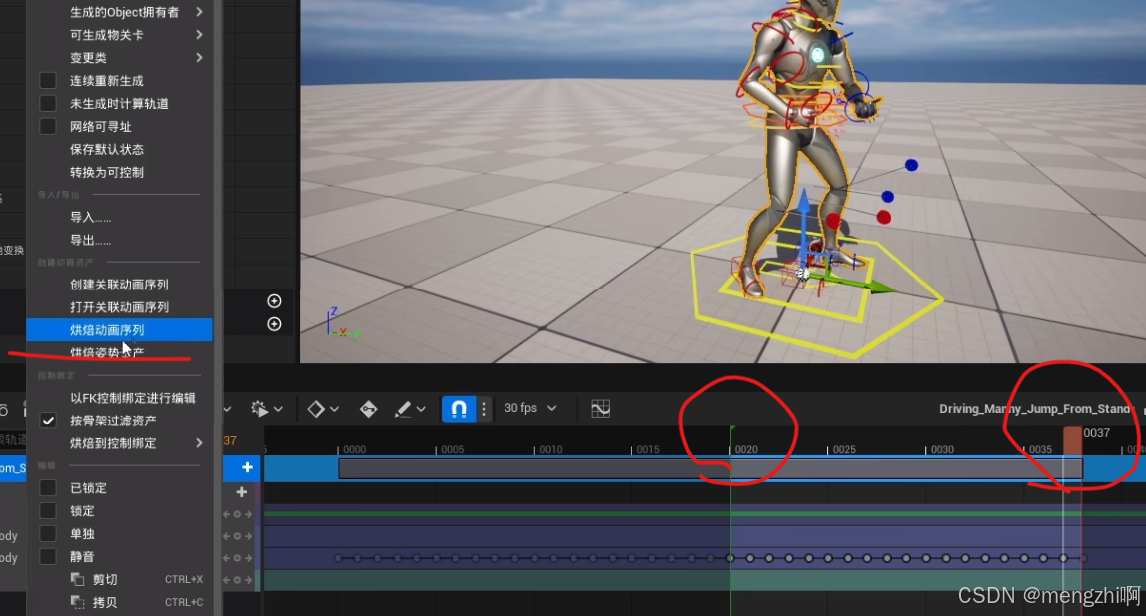
Task: Enable 锁定 checkbox
Action: (48, 511)
